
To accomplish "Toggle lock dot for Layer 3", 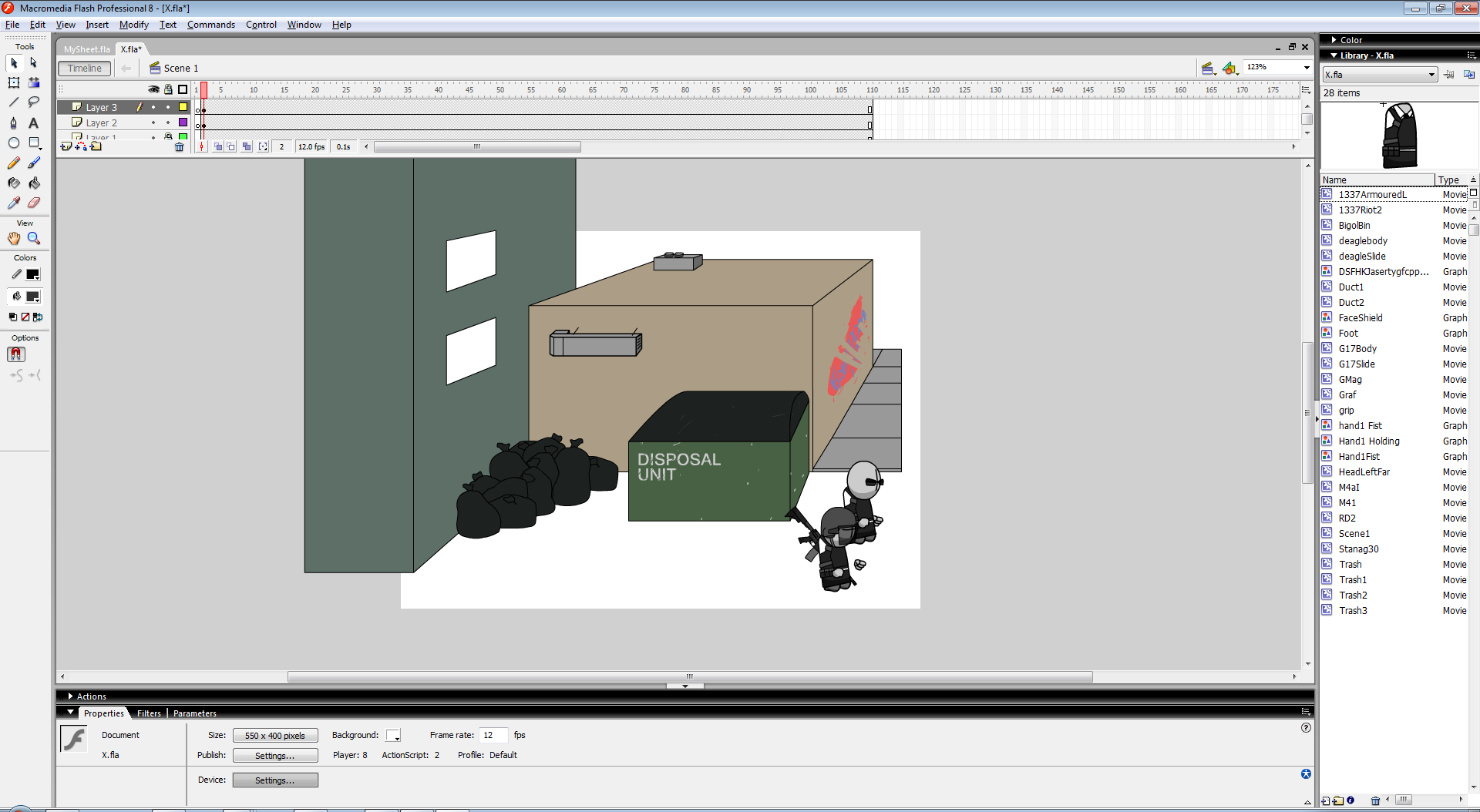I will point(168,107).
